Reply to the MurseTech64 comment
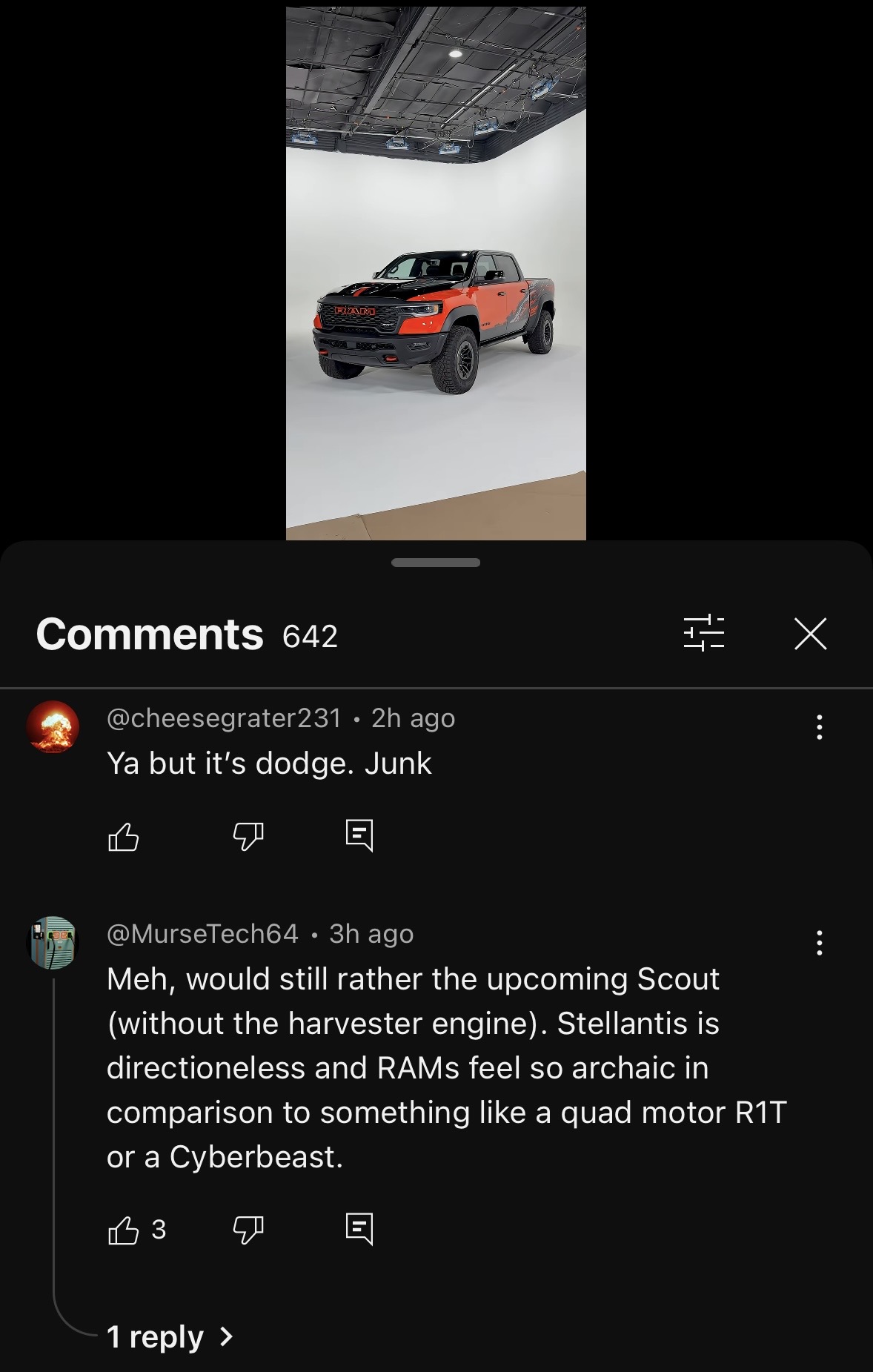 359,1230
